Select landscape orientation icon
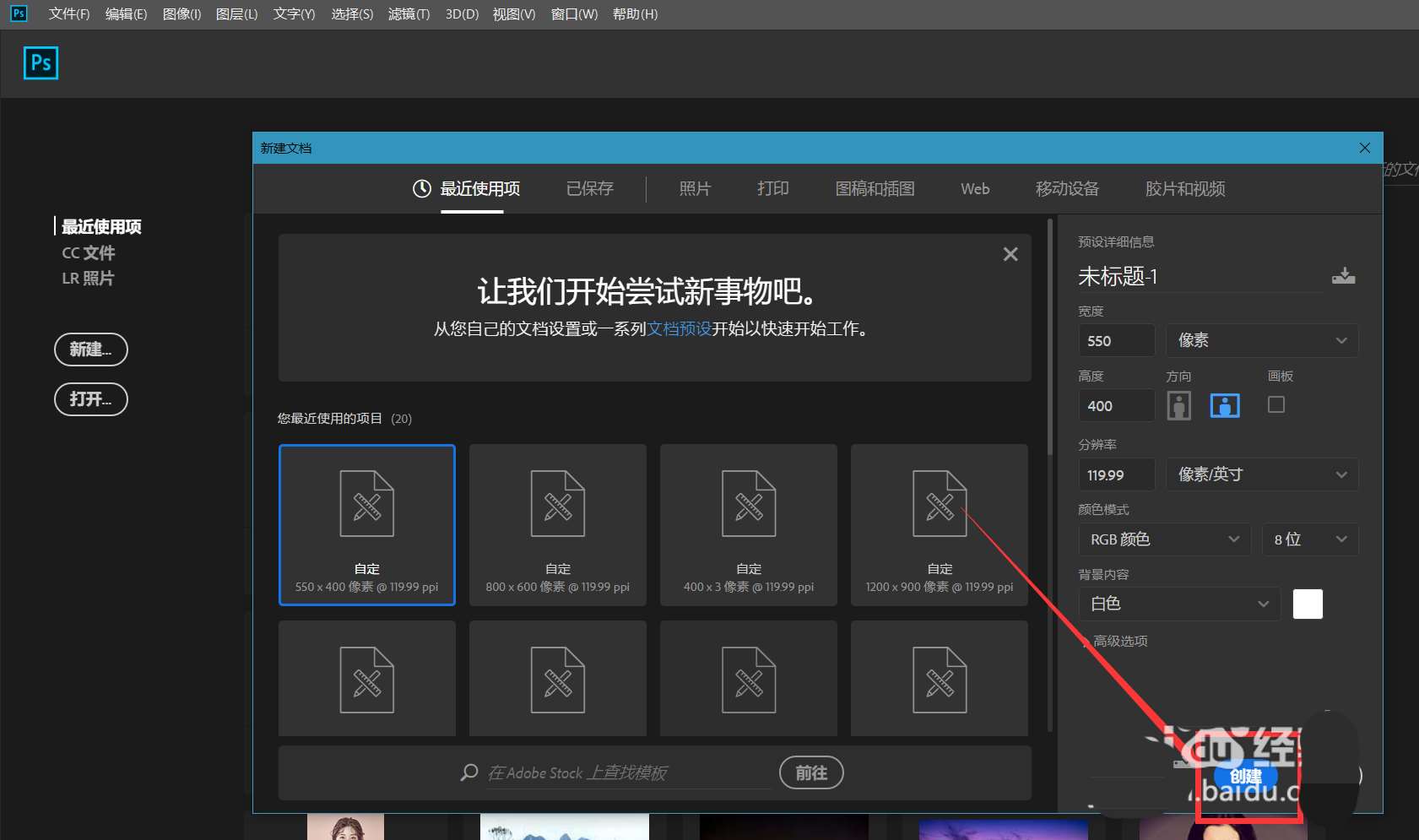 (x=1225, y=406)
